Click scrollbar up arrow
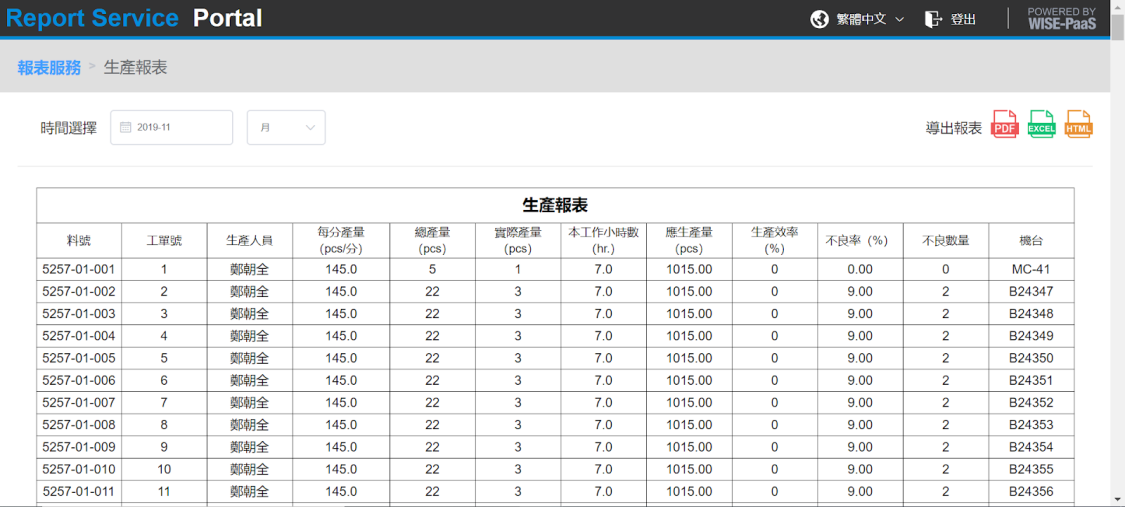This screenshot has height=507, width=1125. 1117,7
